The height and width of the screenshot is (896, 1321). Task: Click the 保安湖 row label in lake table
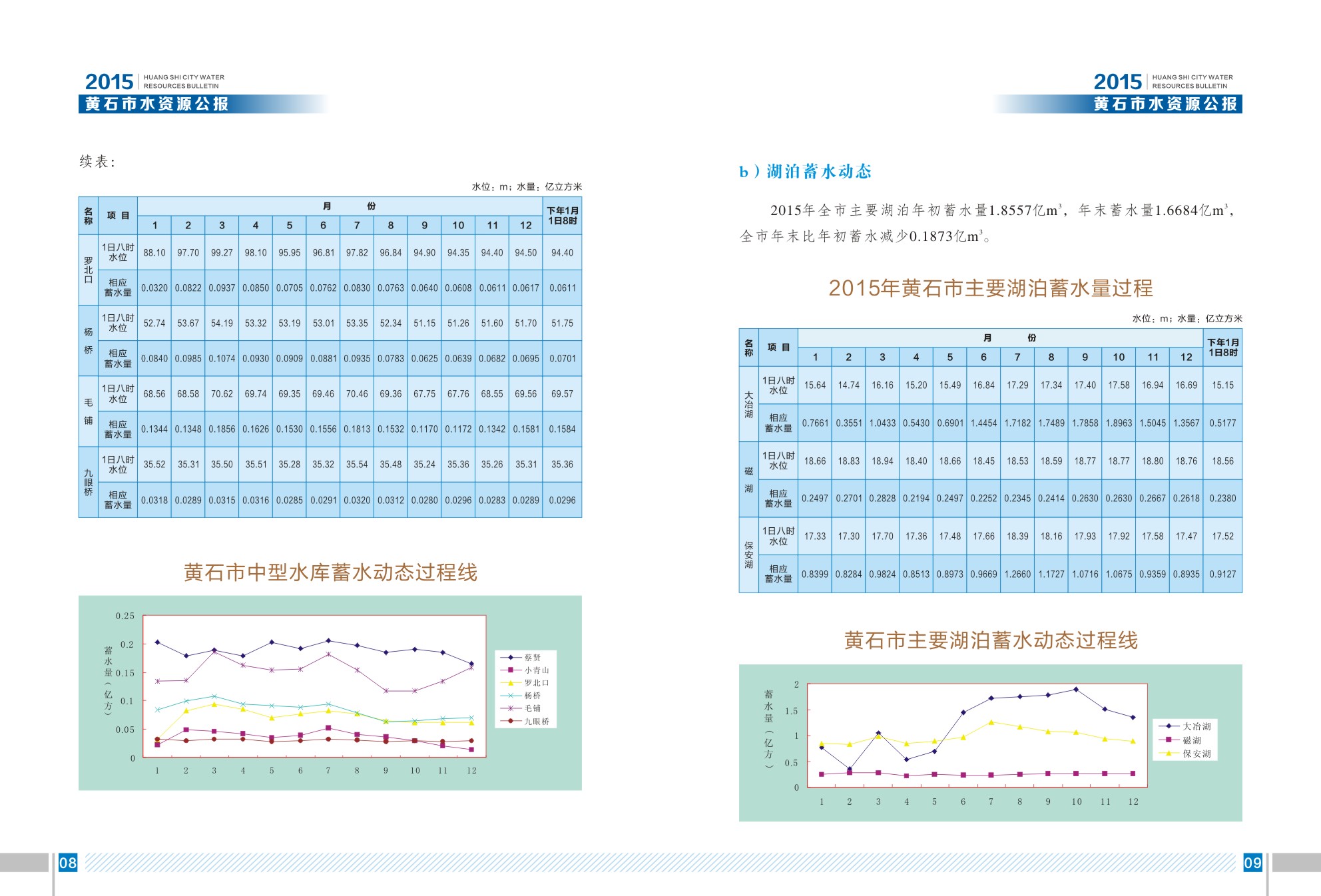click(x=748, y=555)
